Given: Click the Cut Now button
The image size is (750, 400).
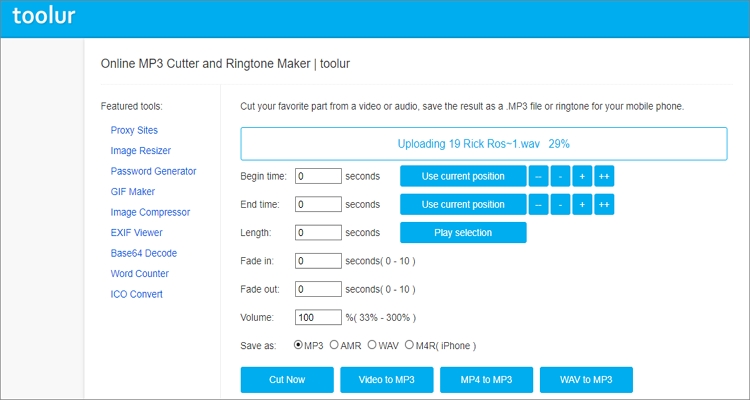Looking at the screenshot, I should tap(287, 380).
